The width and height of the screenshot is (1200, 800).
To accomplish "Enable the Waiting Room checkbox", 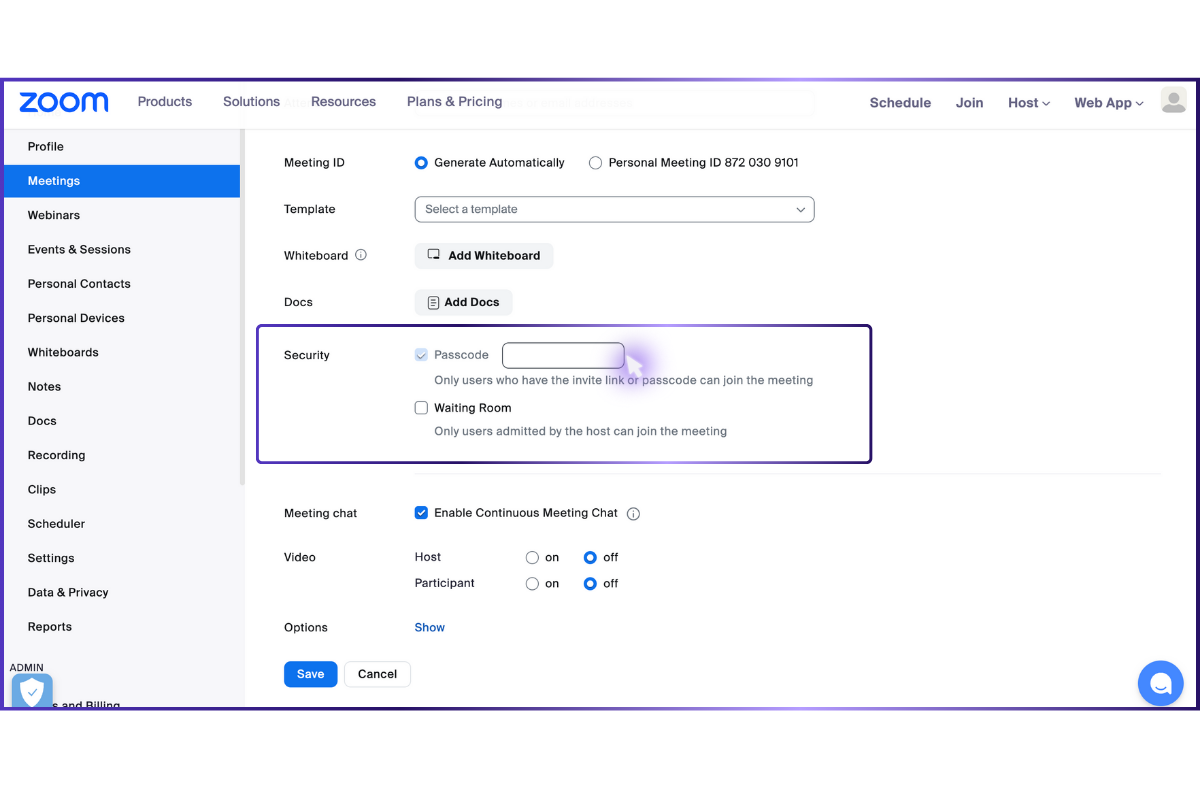I will (x=421, y=408).
